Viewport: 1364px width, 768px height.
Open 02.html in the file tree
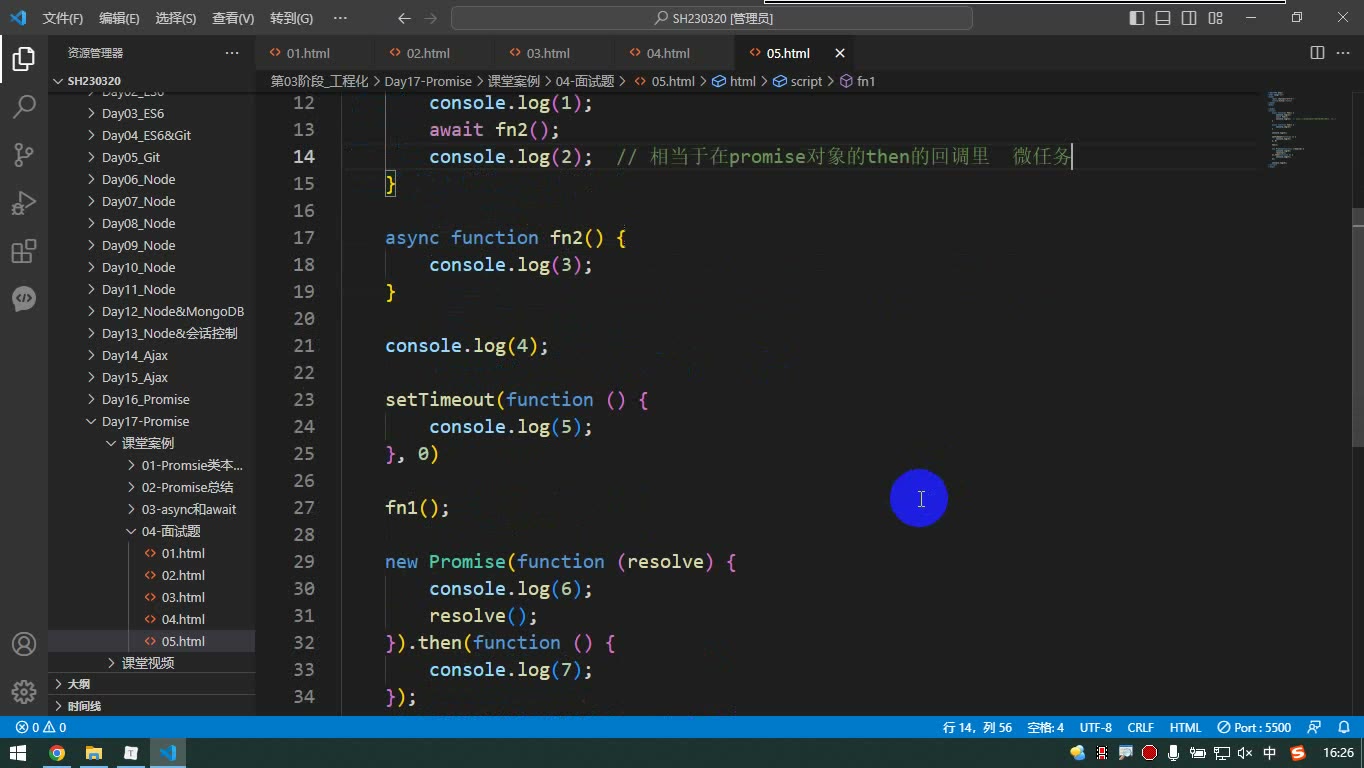coord(183,575)
